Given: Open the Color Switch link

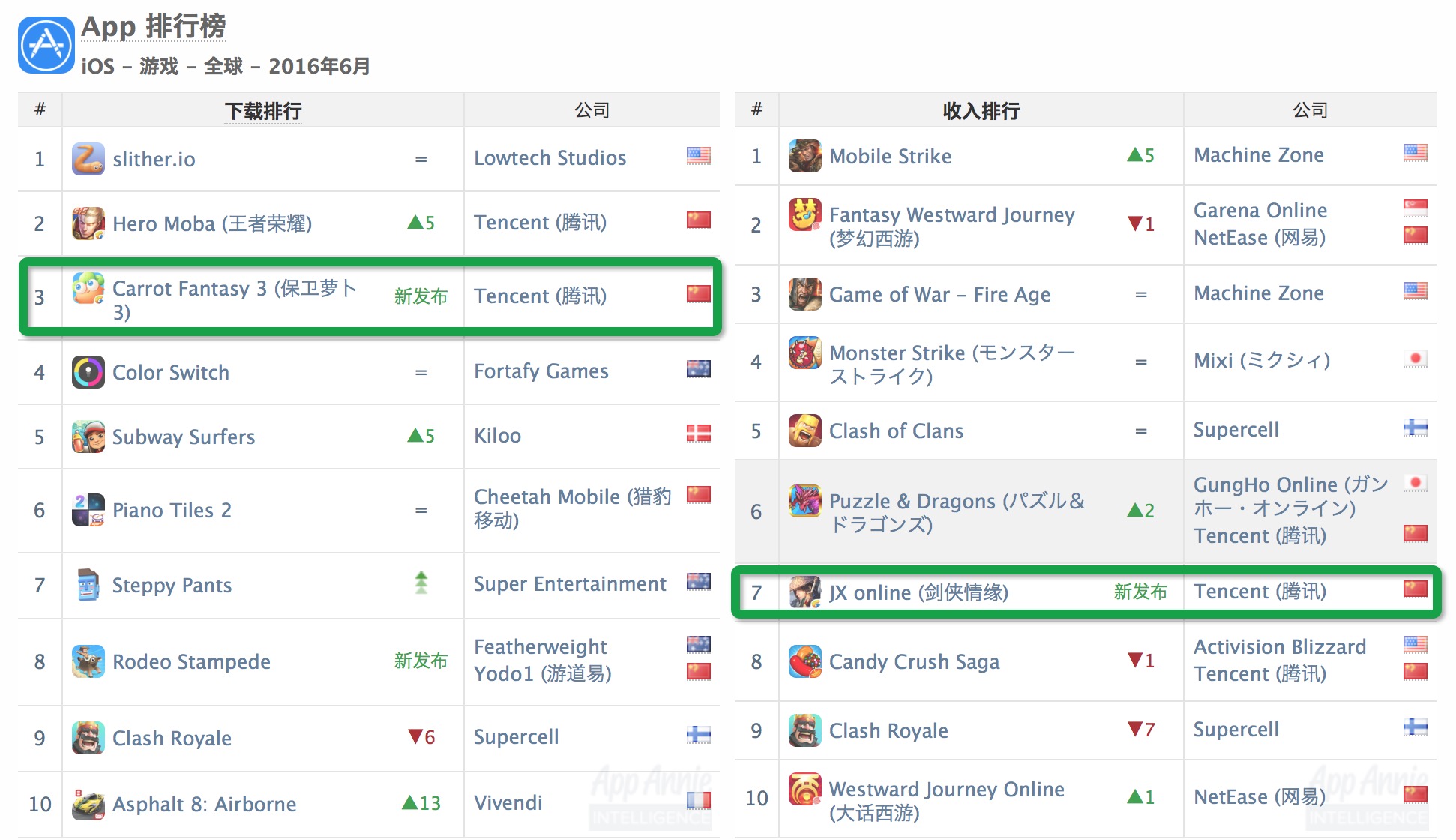Looking at the screenshot, I should pos(171,372).
